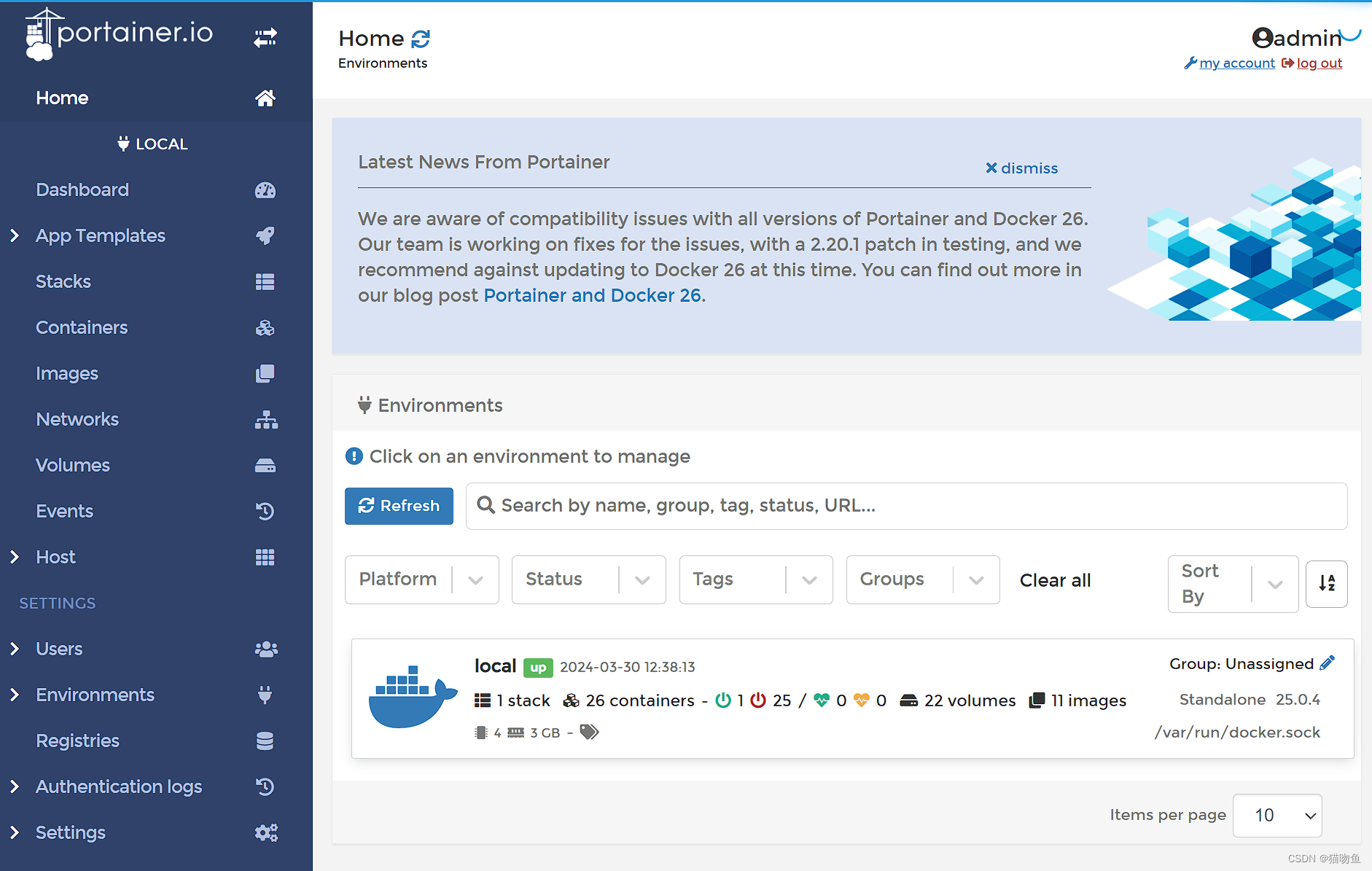1372x871 pixels.
Task: Click the LOCAL endpoint label in sidebar
Action: tap(153, 144)
